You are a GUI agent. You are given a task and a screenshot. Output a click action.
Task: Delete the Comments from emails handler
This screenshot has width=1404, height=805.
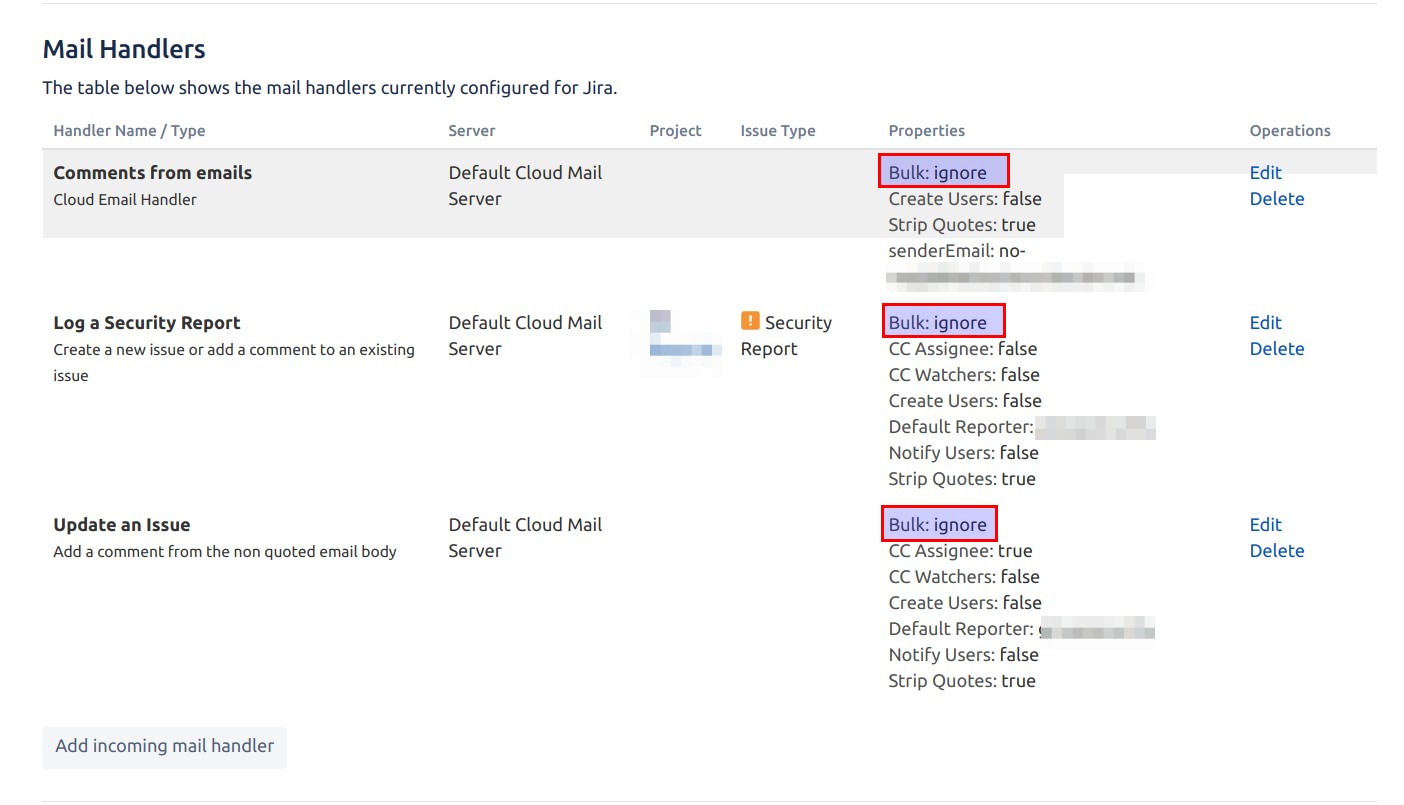(1277, 199)
